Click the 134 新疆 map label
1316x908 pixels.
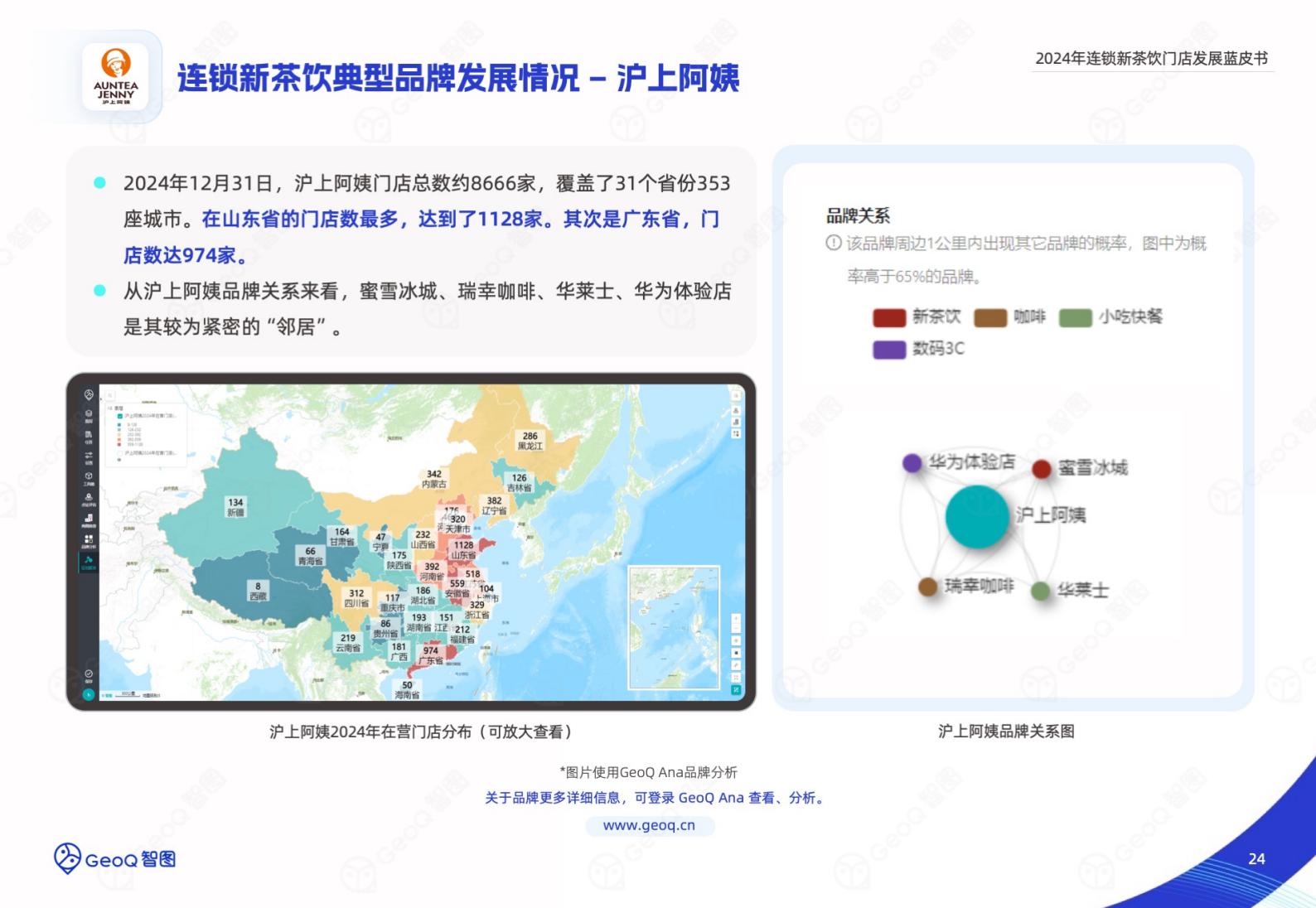pyautogui.click(x=236, y=507)
